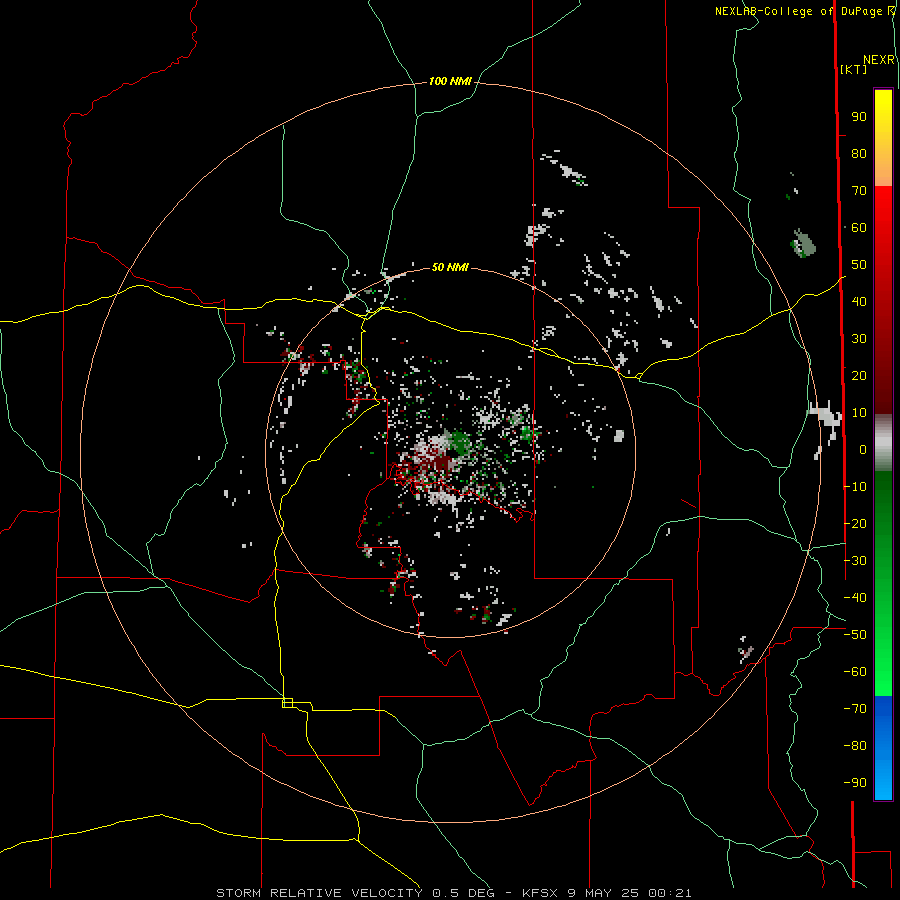Click the 90 value on the velocity scale

coord(859,117)
